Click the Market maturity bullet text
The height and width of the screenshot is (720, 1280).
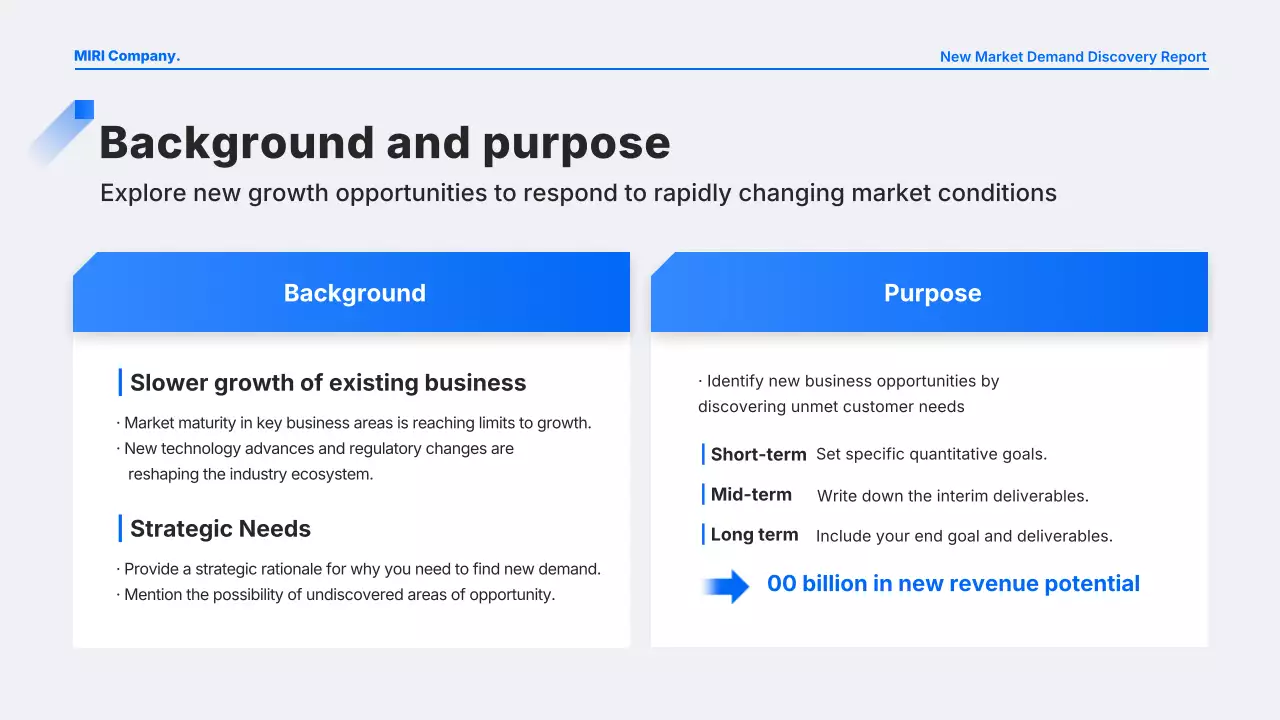356,423
